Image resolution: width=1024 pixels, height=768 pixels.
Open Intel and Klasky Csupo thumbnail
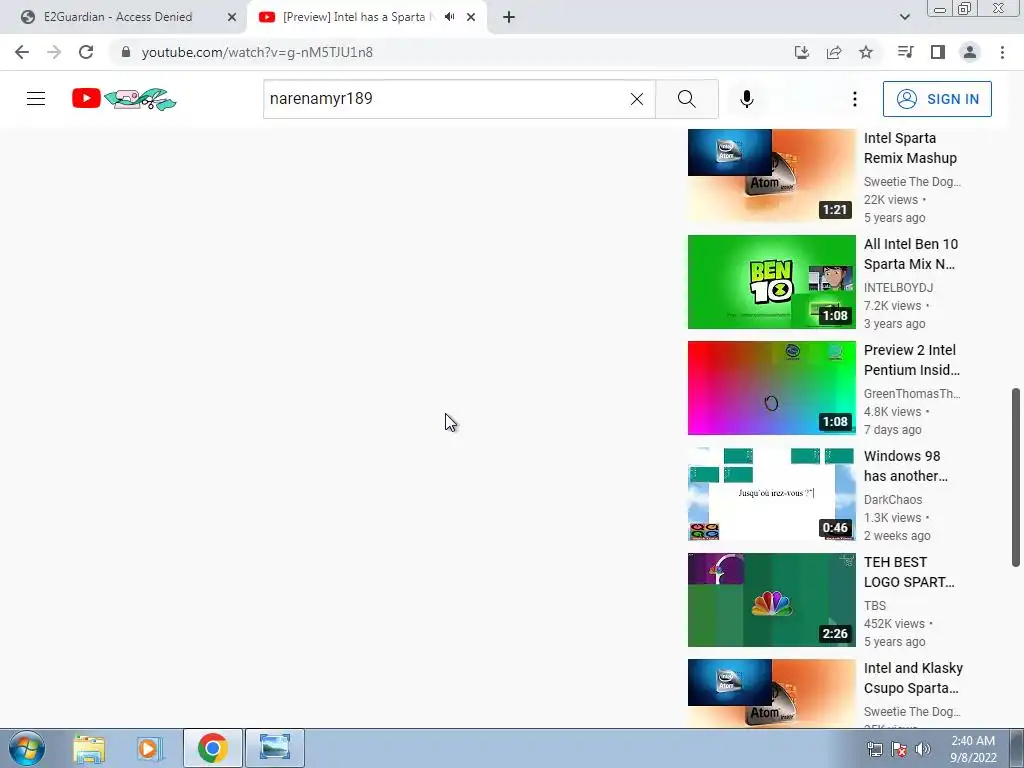pos(771,694)
